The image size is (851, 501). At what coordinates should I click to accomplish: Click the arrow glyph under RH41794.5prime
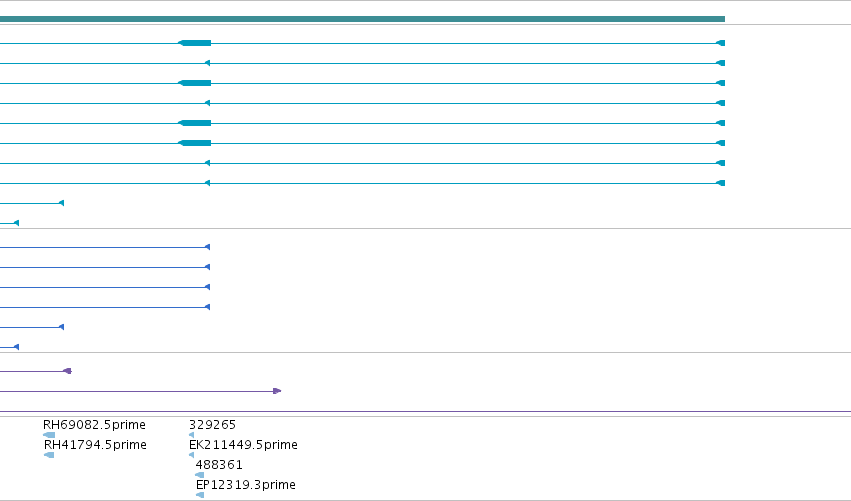(x=49, y=455)
